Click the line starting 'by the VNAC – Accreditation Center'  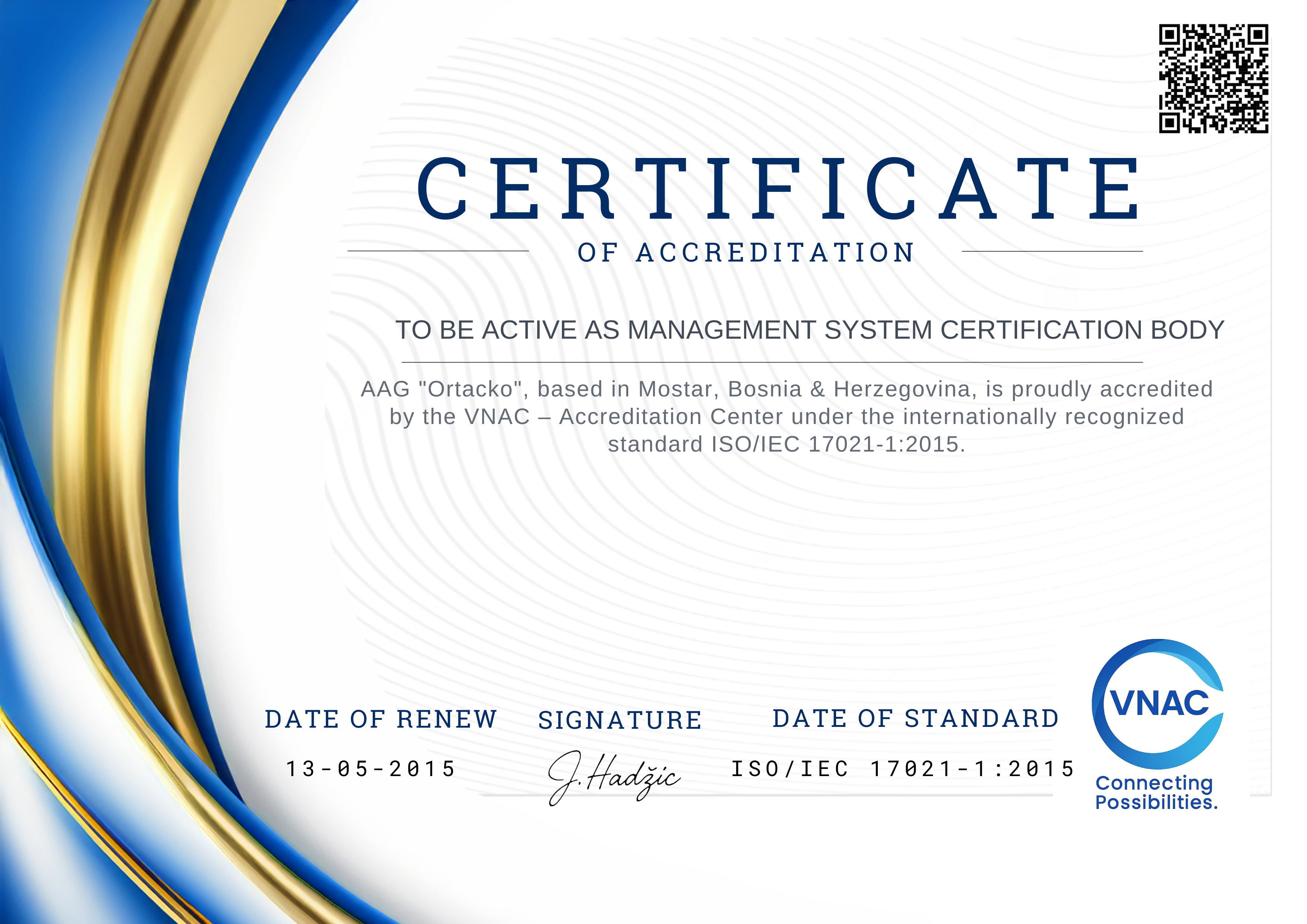point(787,417)
